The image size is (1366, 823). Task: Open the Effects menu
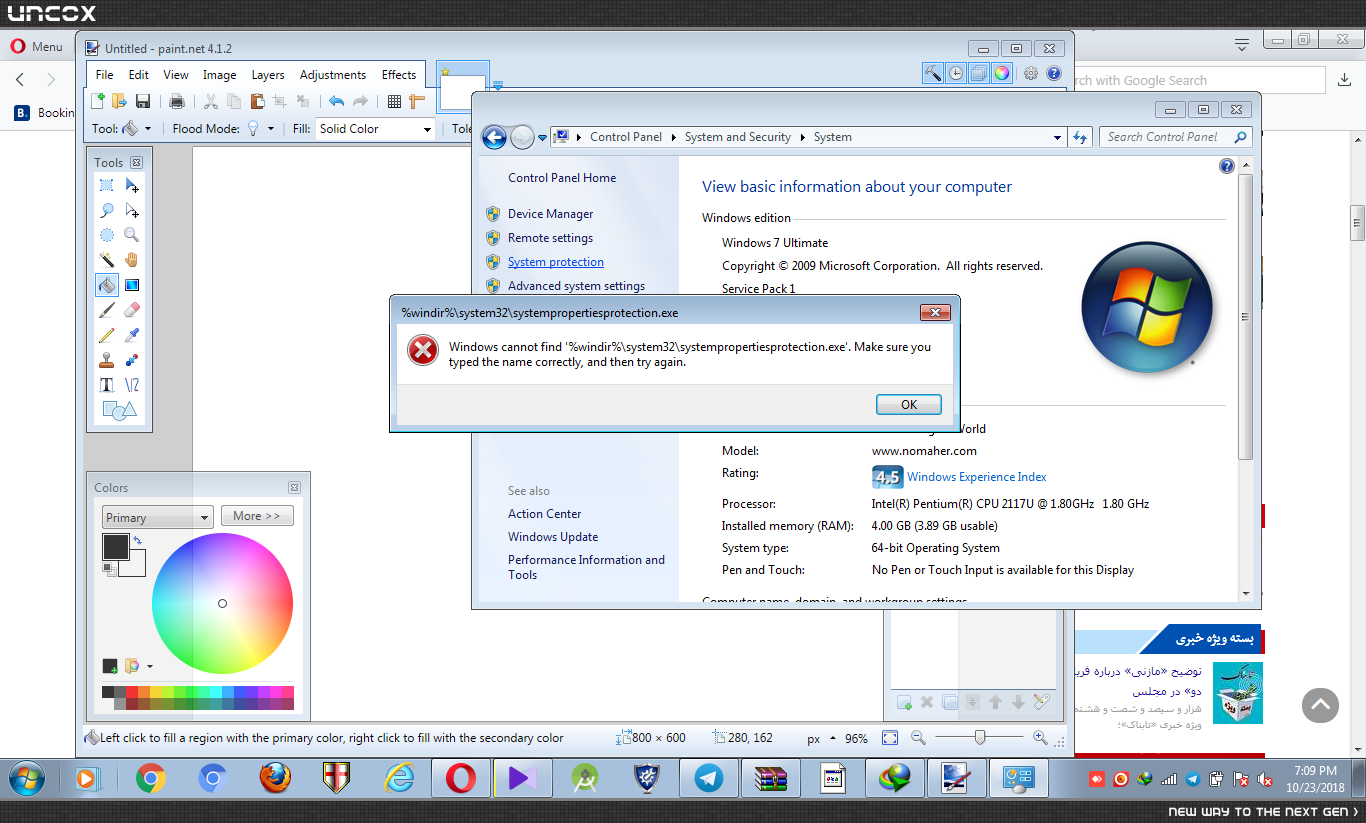click(x=399, y=75)
